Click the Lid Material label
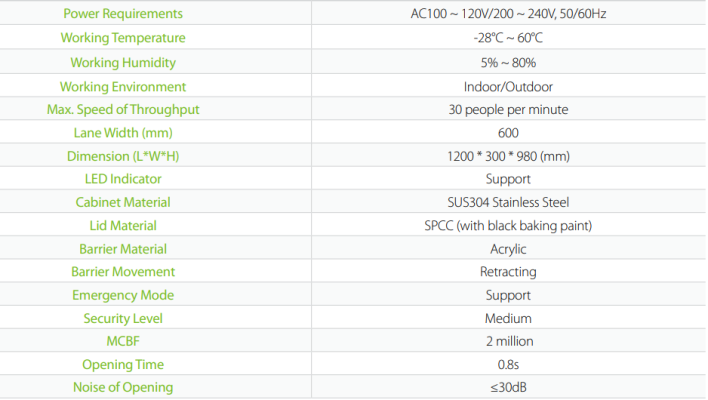Image resolution: width=708 pixels, height=400 pixels. (123, 225)
